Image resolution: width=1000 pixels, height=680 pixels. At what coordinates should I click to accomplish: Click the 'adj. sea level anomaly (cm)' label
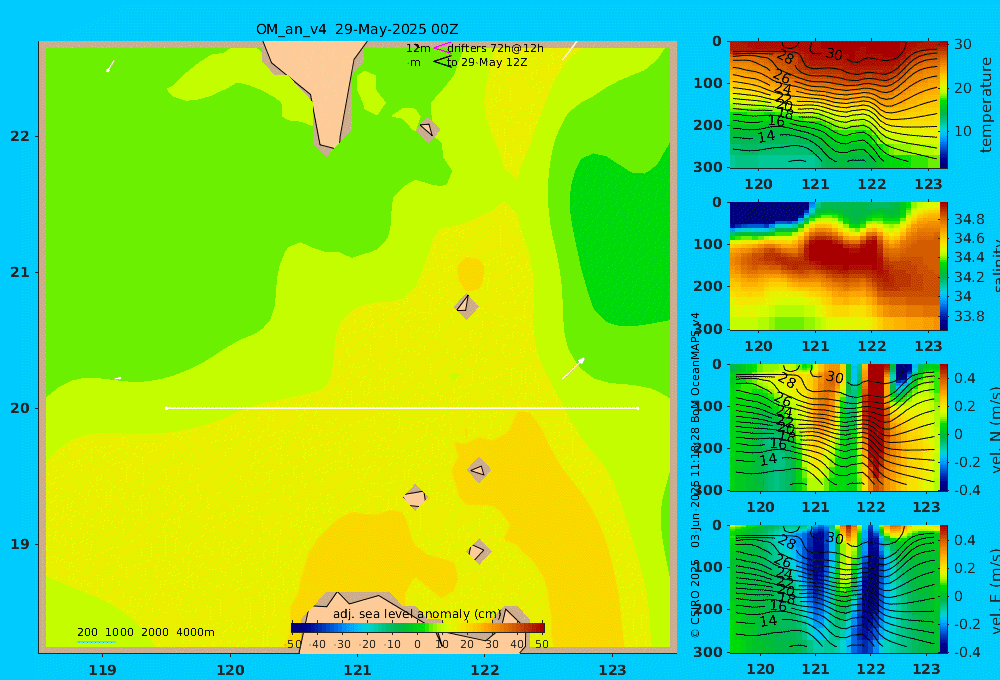[417, 614]
